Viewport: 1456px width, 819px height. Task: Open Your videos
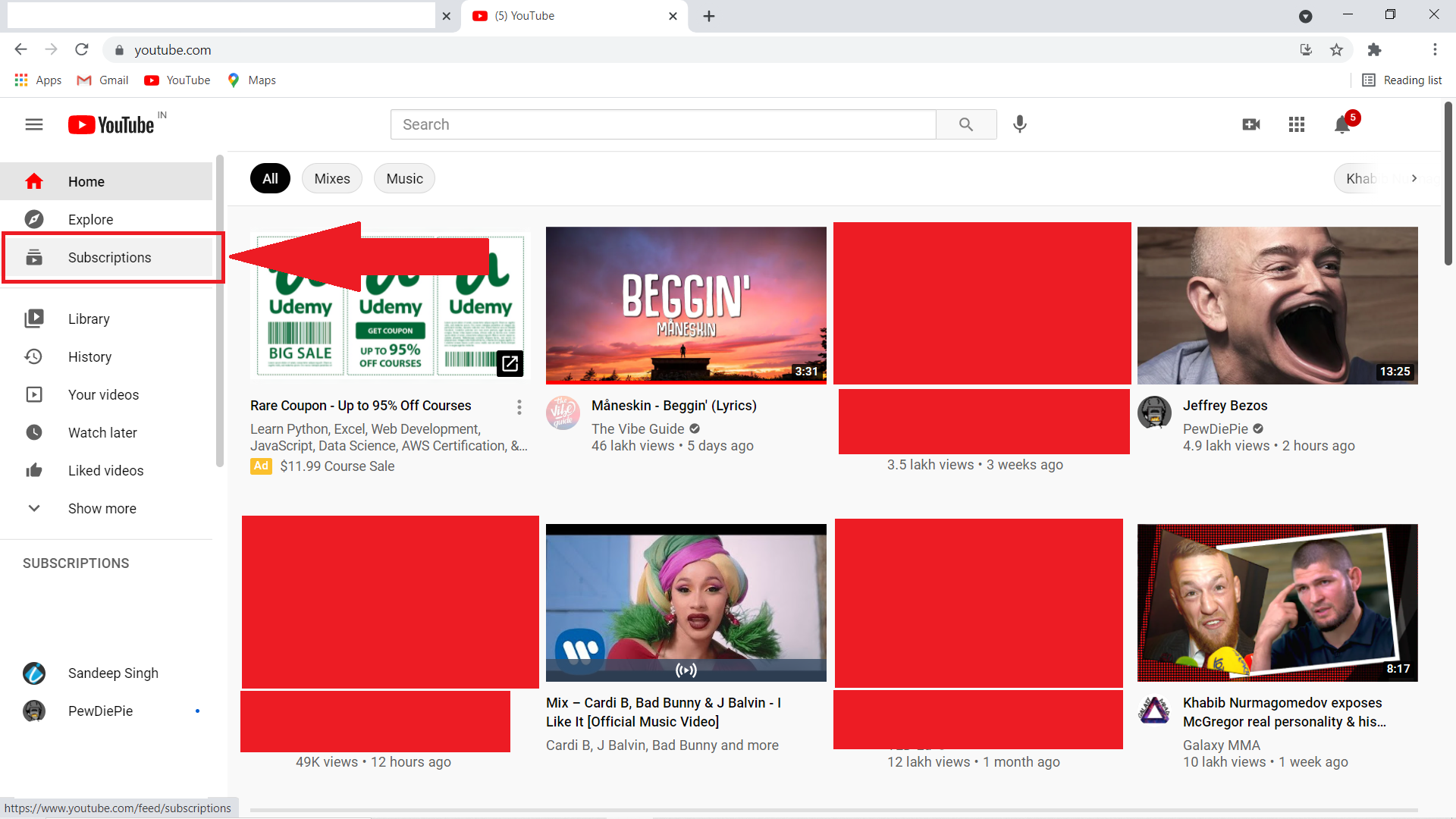106,394
